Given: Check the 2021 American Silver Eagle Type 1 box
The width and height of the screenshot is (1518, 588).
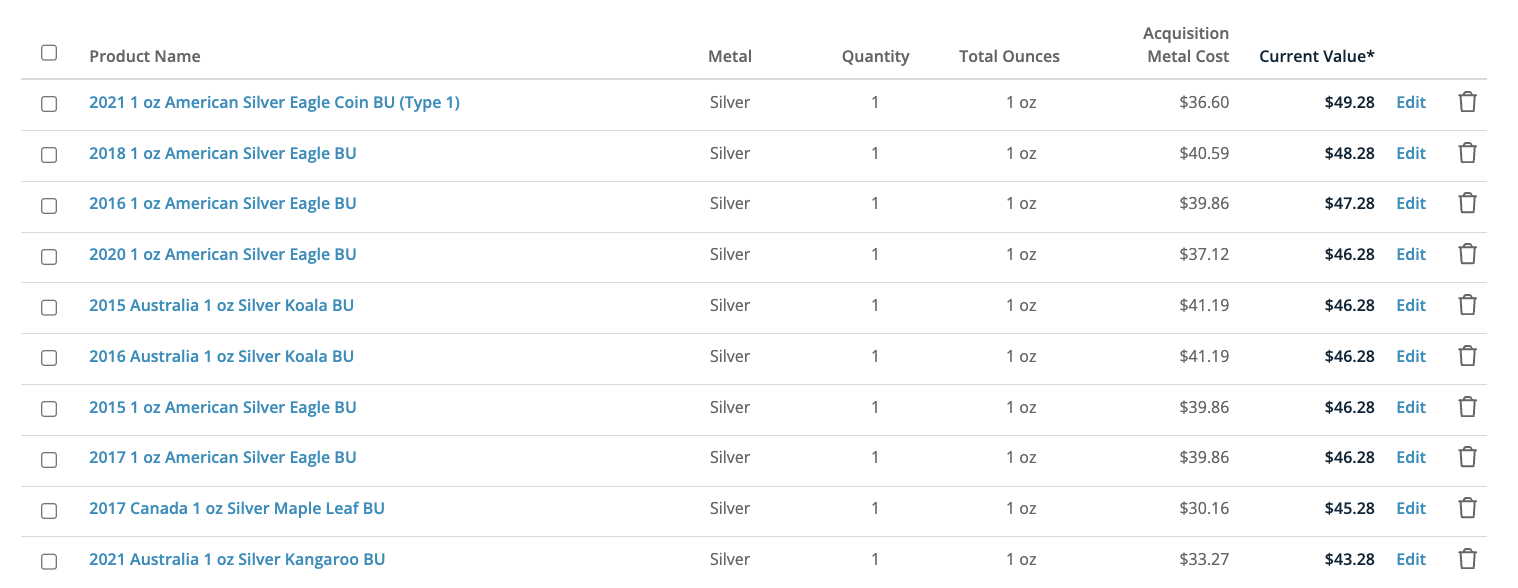Looking at the screenshot, I should click(49, 104).
